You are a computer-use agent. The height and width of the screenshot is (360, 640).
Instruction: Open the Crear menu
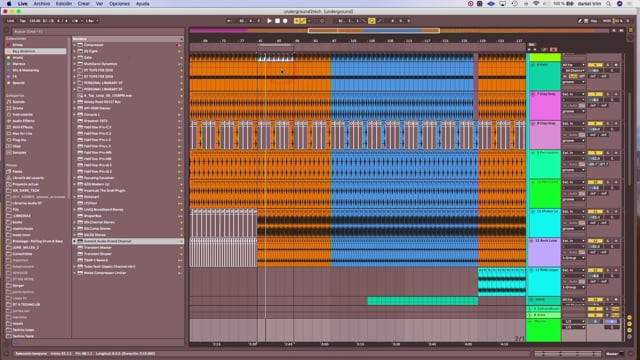point(84,4)
